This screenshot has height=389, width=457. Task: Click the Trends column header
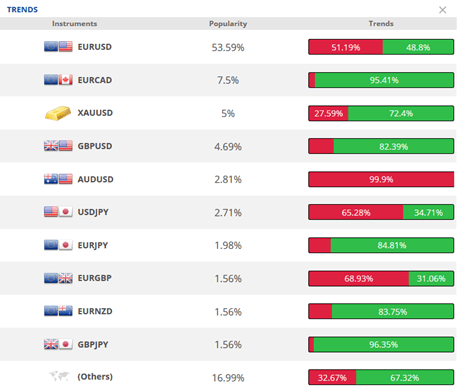(x=381, y=24)
